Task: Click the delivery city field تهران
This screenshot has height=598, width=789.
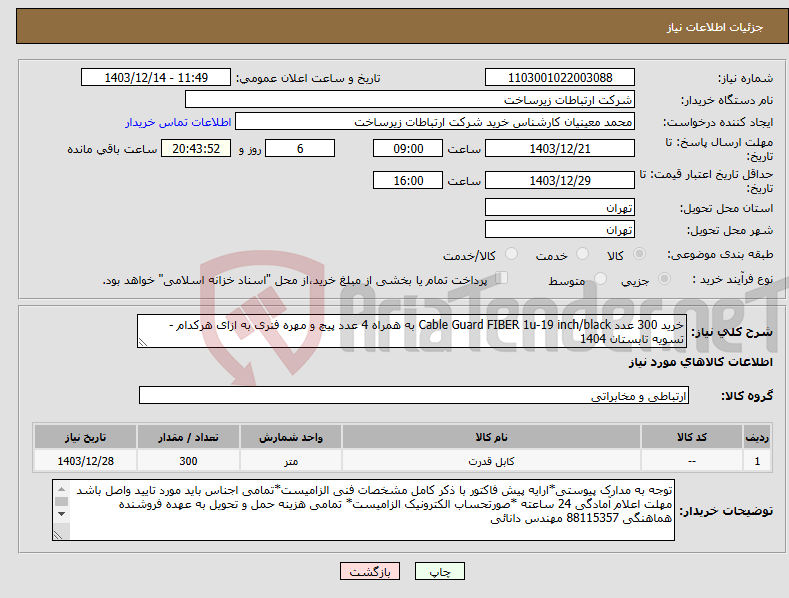Action: [560, 230]
